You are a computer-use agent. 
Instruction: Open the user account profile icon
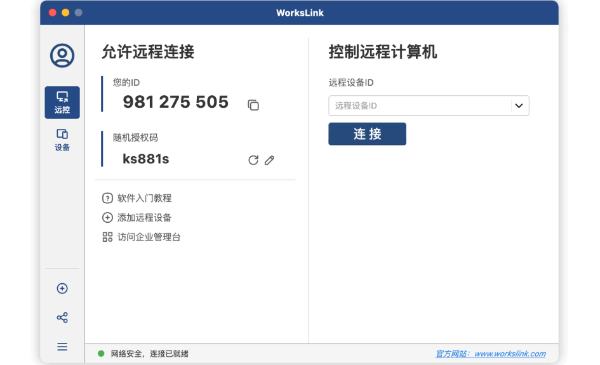click(62, 55)
